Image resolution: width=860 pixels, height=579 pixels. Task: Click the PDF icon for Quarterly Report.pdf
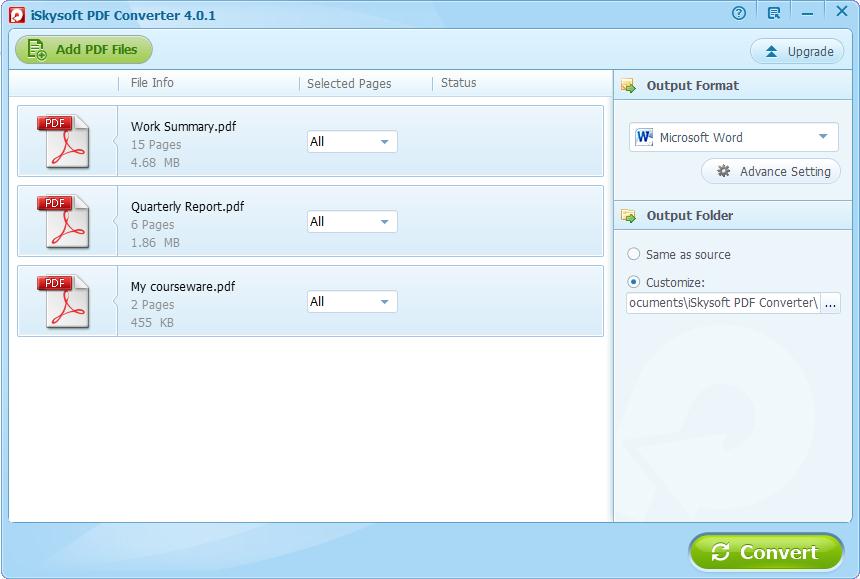point(63,221)
